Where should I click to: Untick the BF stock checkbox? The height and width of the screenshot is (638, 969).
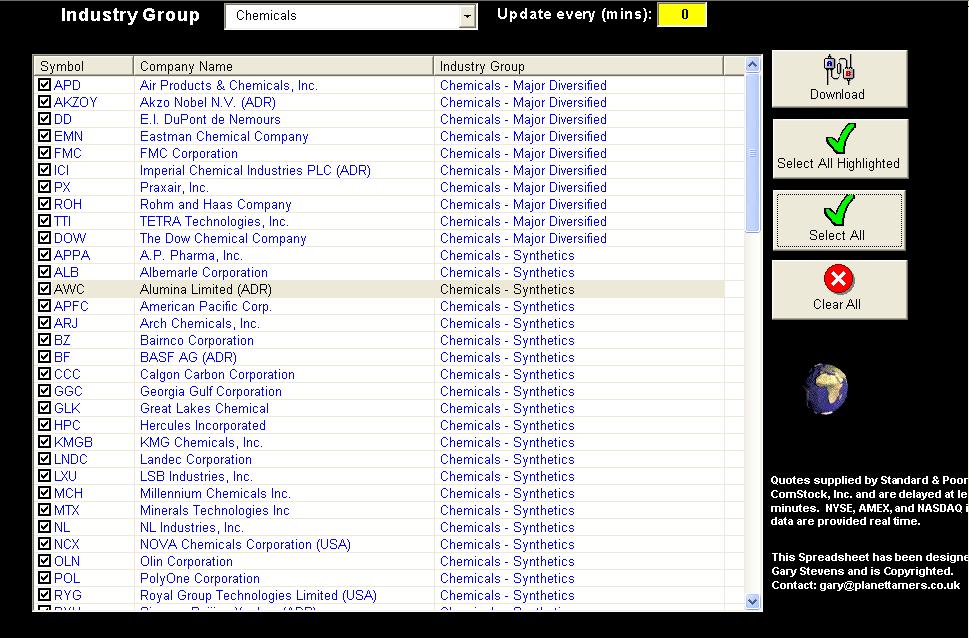click(x=45, y=358)
